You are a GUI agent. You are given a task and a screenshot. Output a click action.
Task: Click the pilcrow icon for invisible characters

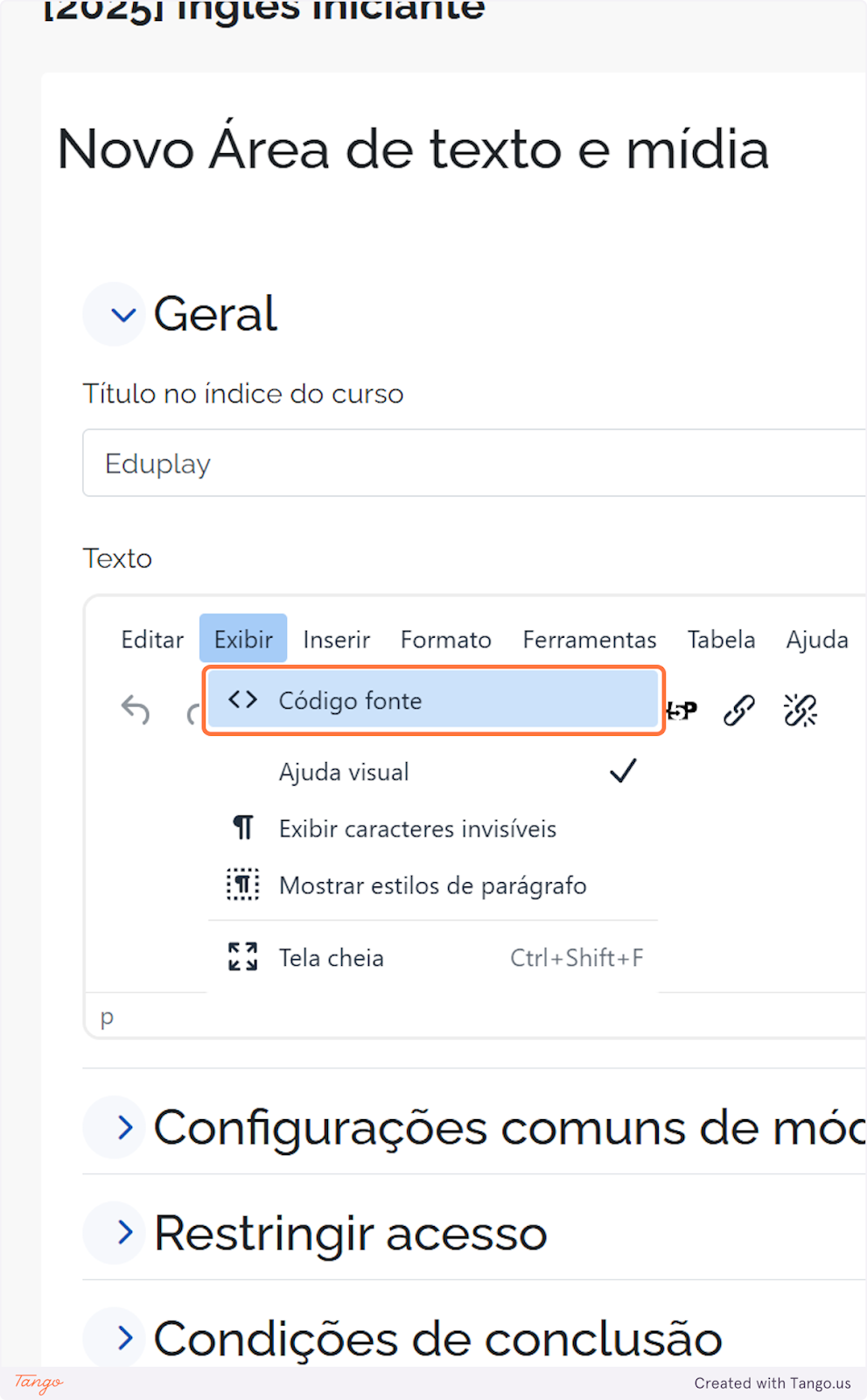(x=242, y=827)
